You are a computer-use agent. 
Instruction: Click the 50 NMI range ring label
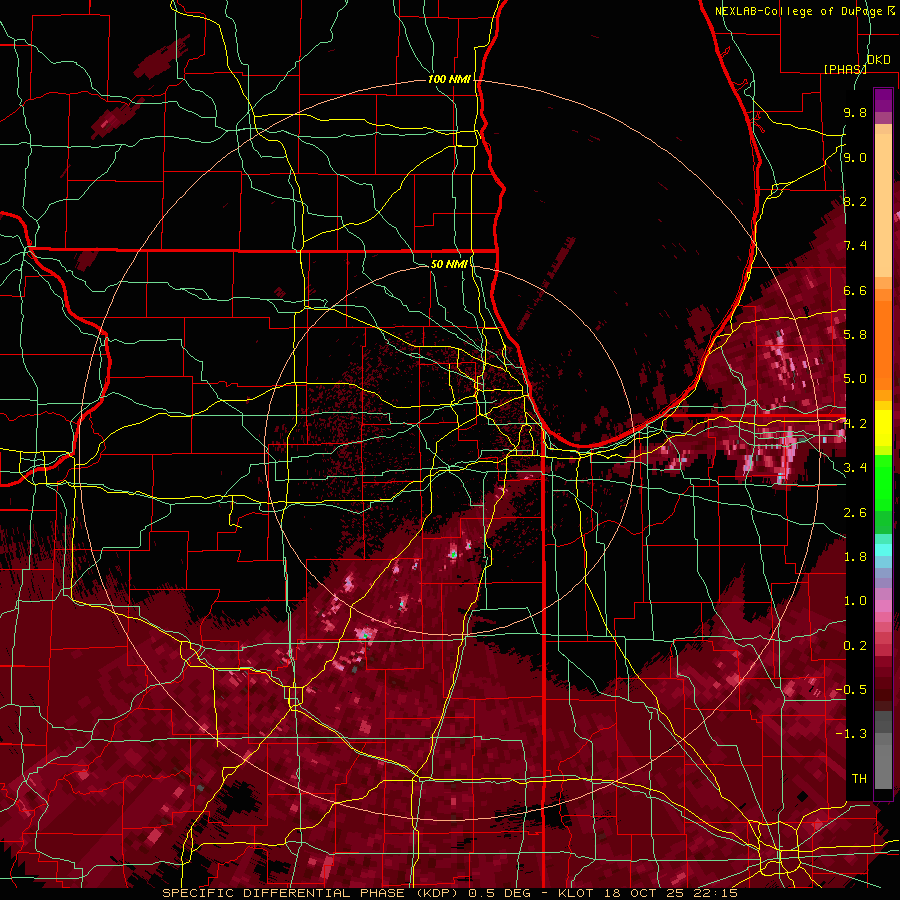coord(449,264)
